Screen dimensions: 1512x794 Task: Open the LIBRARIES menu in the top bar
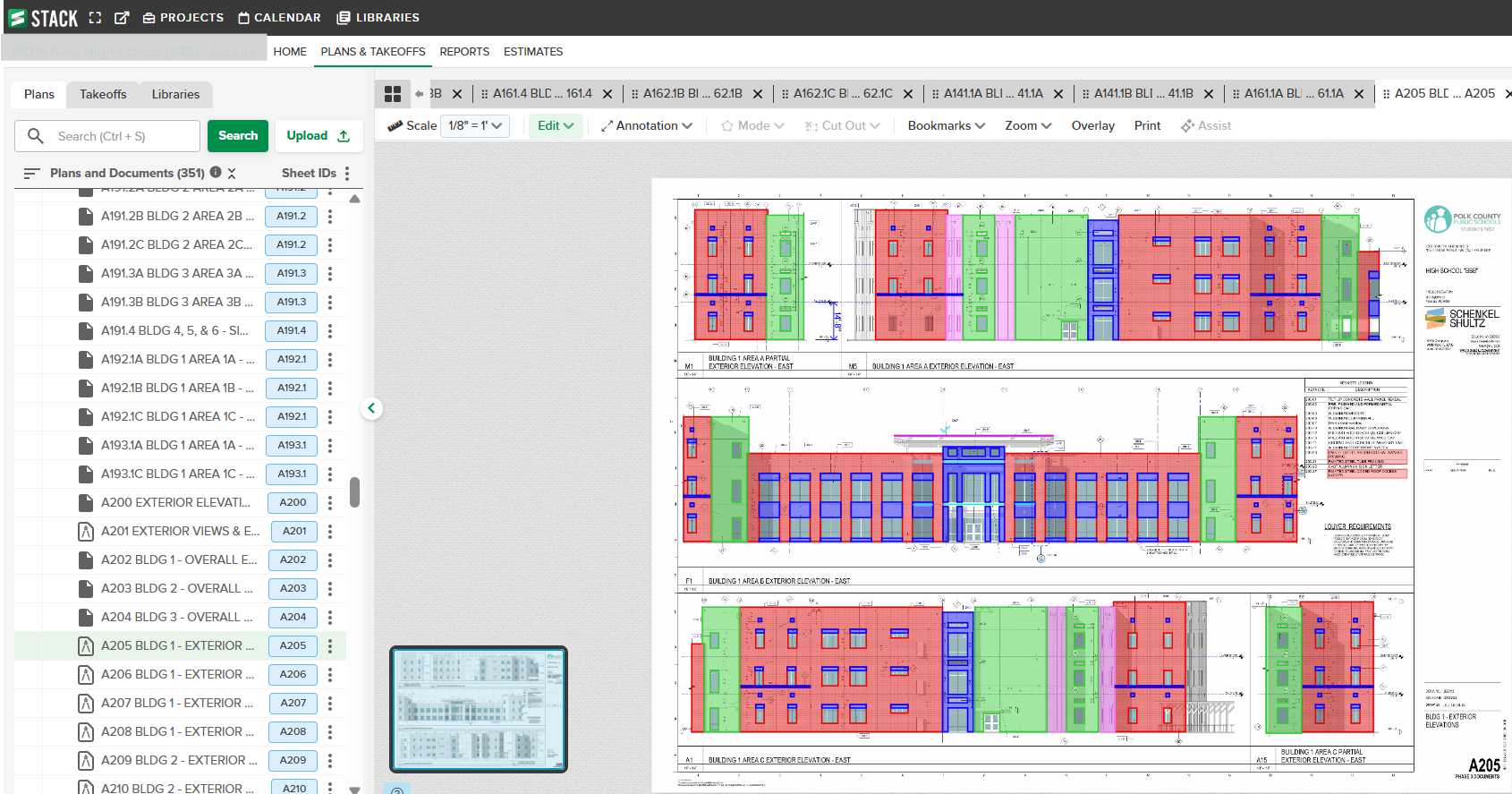point(378,18)
